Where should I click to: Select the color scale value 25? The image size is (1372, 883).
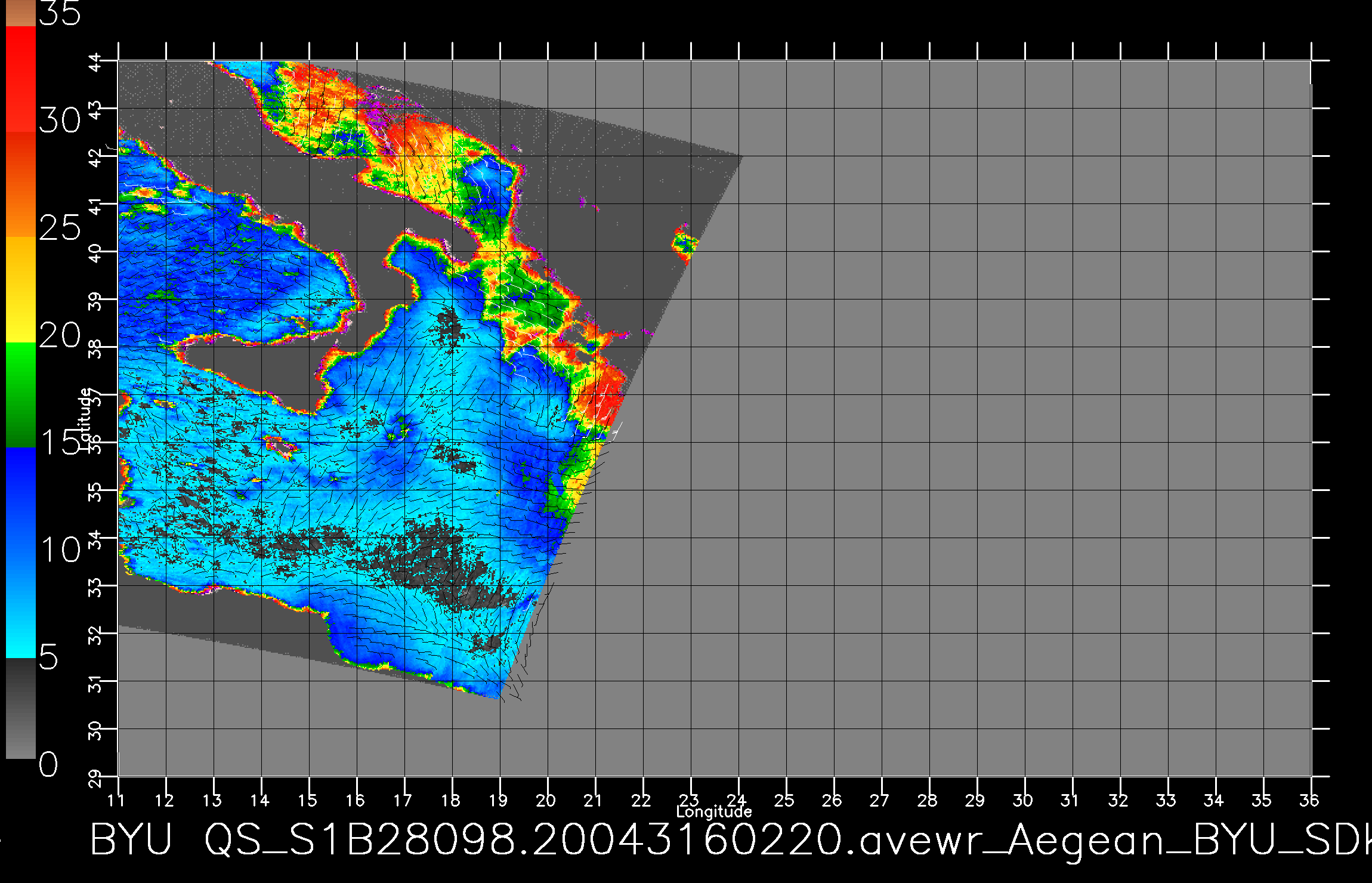(x=60, y=227)
